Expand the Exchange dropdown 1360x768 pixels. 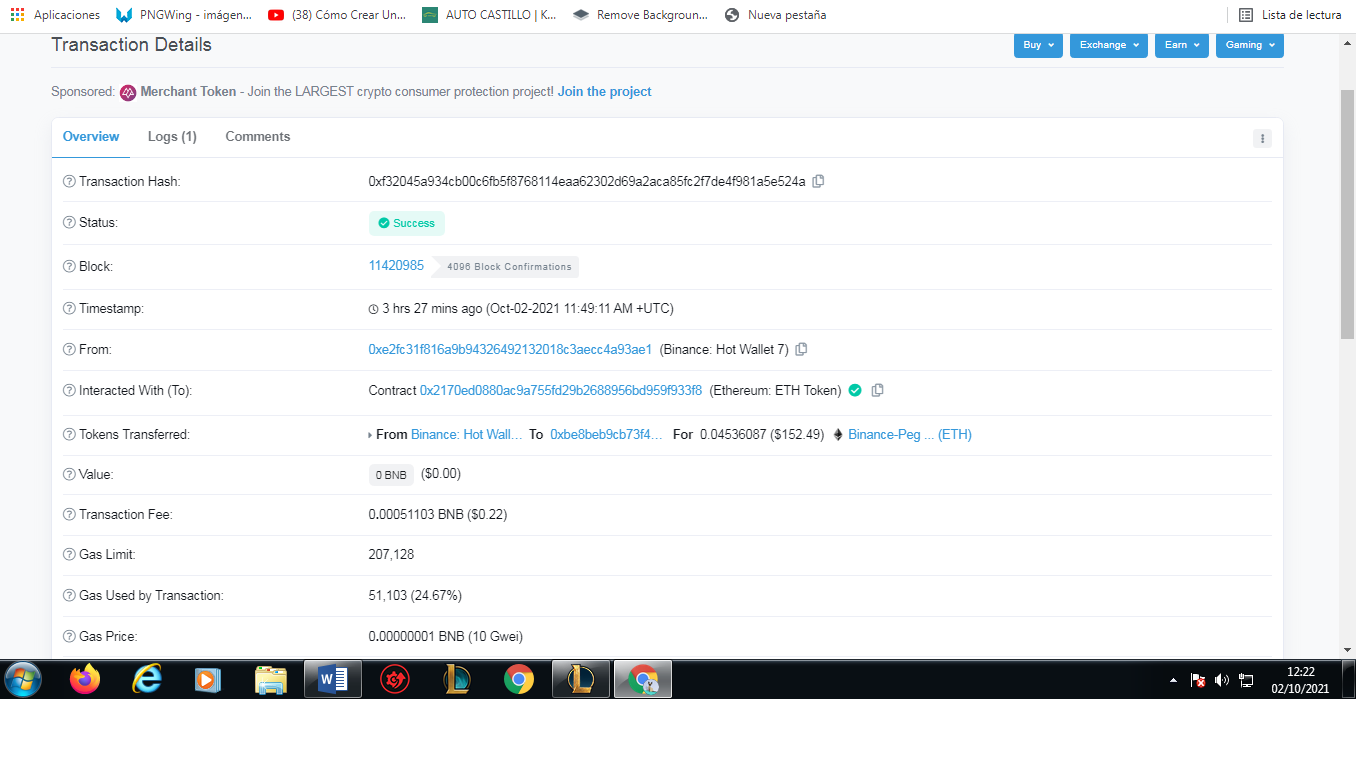(1109, 45)
